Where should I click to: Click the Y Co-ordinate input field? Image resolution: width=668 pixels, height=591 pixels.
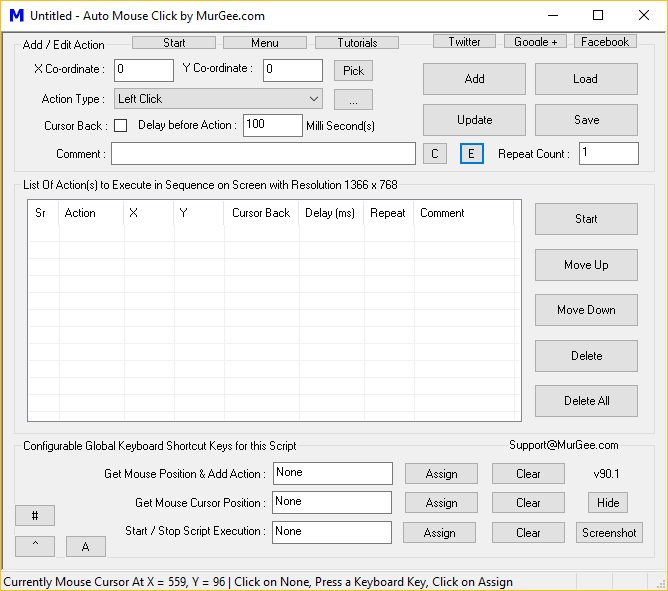pos(293,70)
